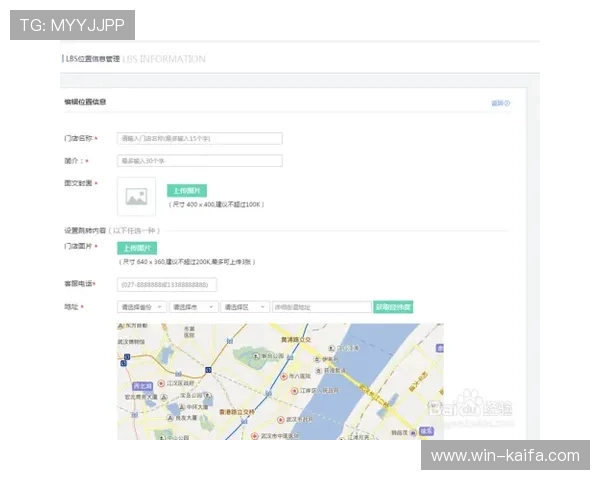Click the 简介 introduction input field

pyautogui.click(x=200, y=161)
